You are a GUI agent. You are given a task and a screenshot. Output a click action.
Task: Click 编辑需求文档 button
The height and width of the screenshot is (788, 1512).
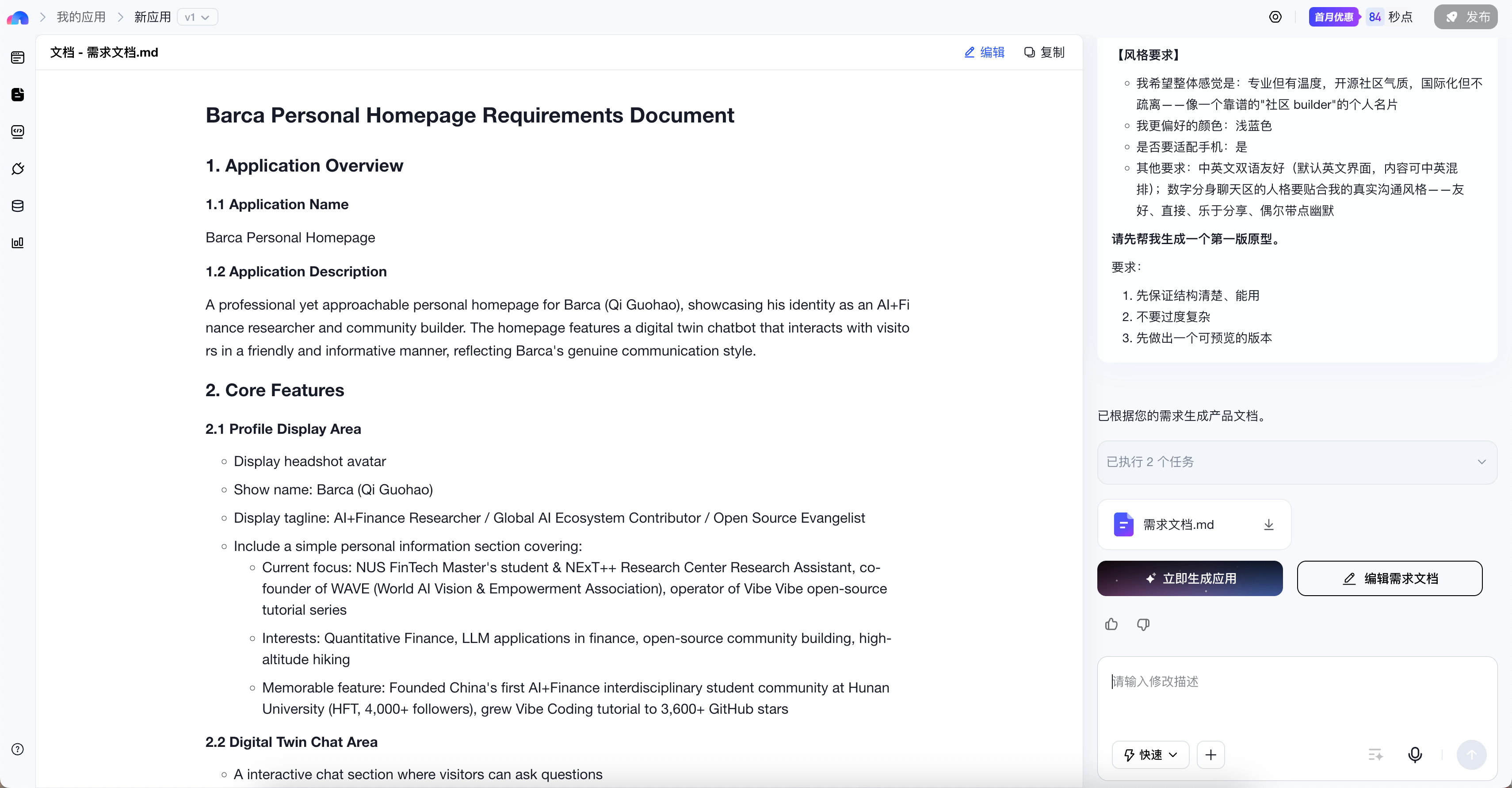click(1390, 578)
